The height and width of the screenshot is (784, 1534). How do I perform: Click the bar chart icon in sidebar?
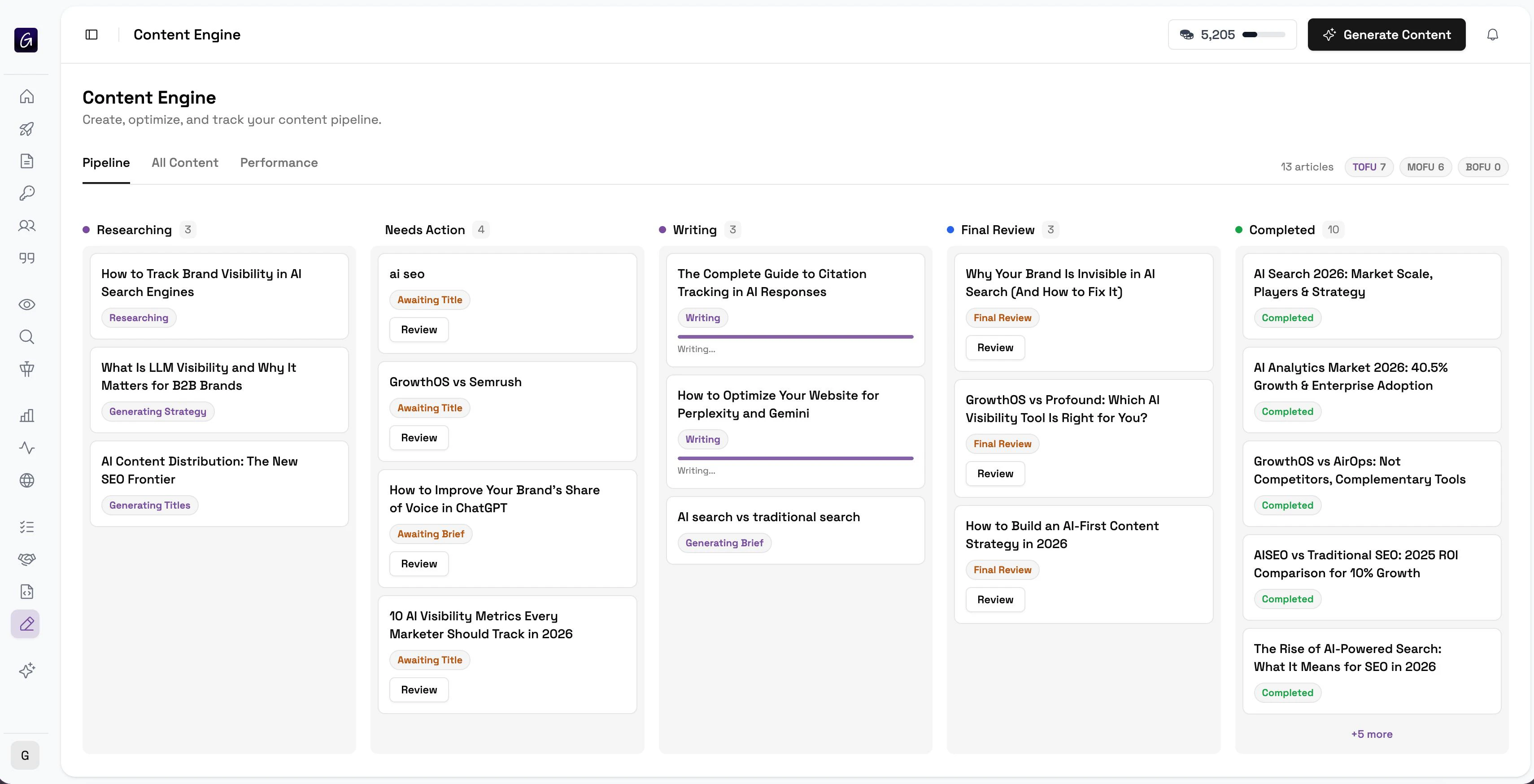tap(27, 415)
